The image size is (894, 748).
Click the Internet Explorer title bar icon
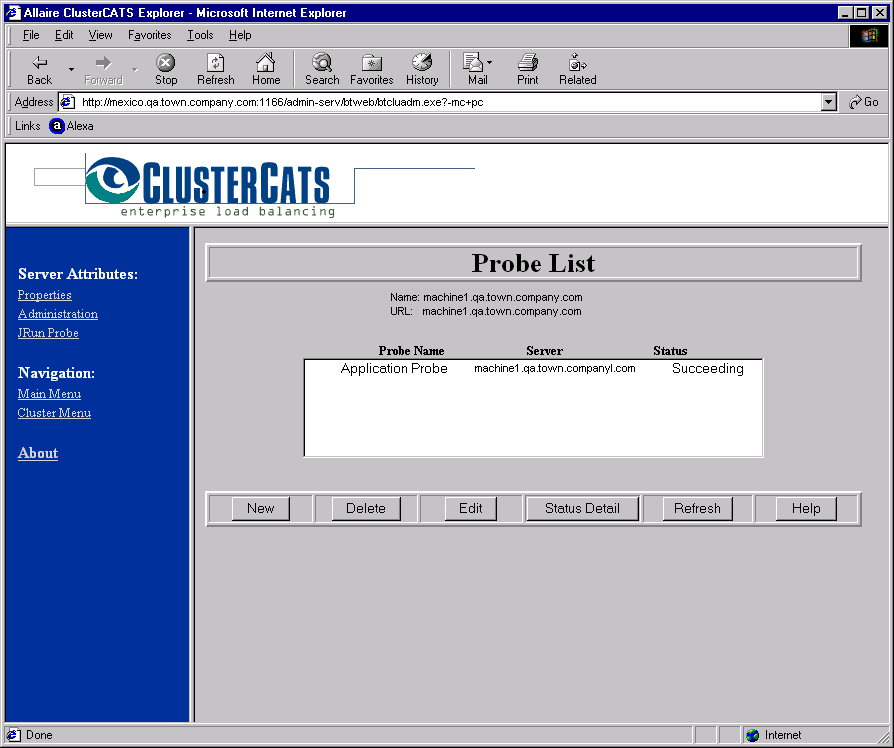click(x=13, y=13)
